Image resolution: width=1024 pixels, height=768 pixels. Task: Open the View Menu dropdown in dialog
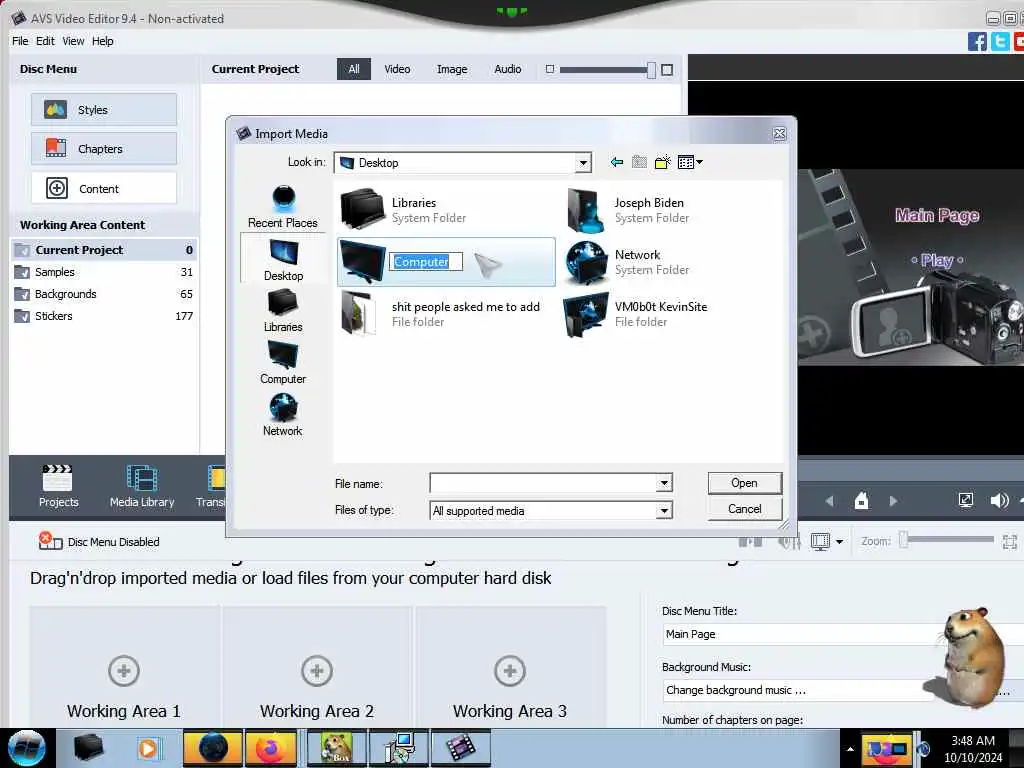[690, 162]
